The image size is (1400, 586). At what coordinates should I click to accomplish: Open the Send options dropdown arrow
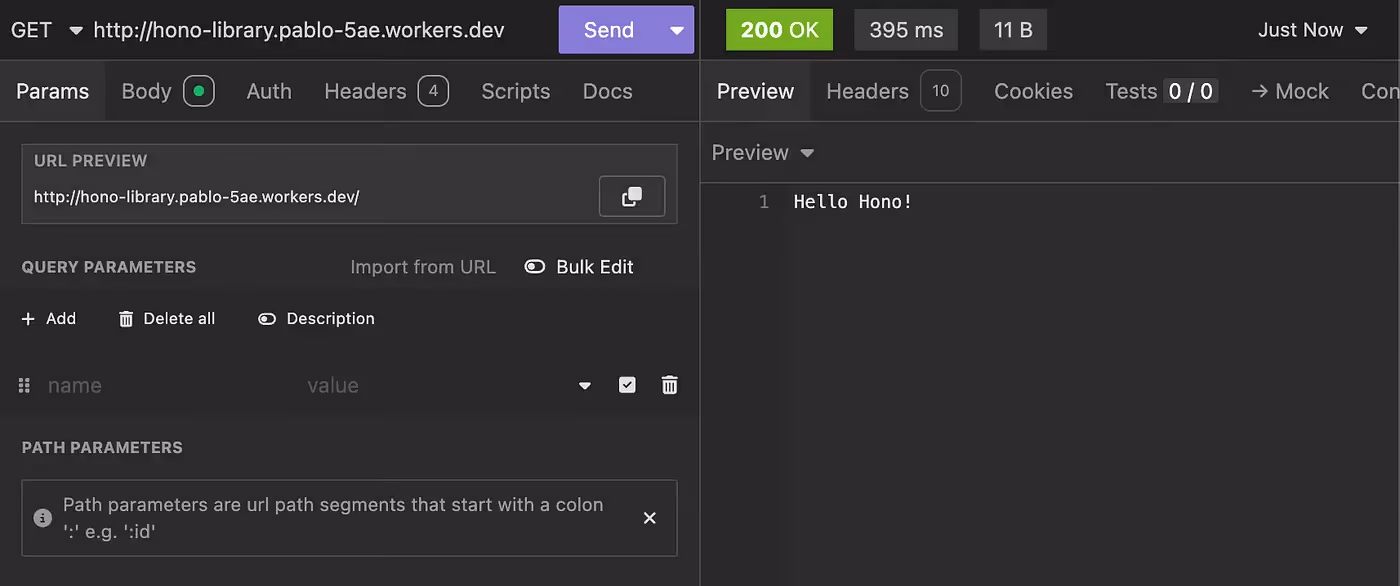(x=677, y=30)
